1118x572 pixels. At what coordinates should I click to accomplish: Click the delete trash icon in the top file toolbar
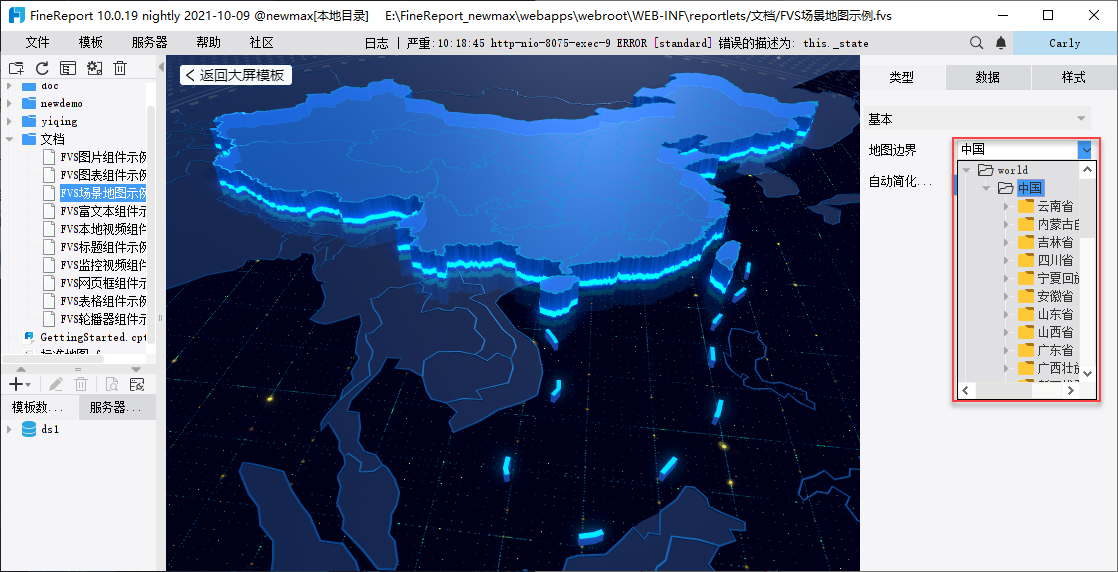coord(120,68)
